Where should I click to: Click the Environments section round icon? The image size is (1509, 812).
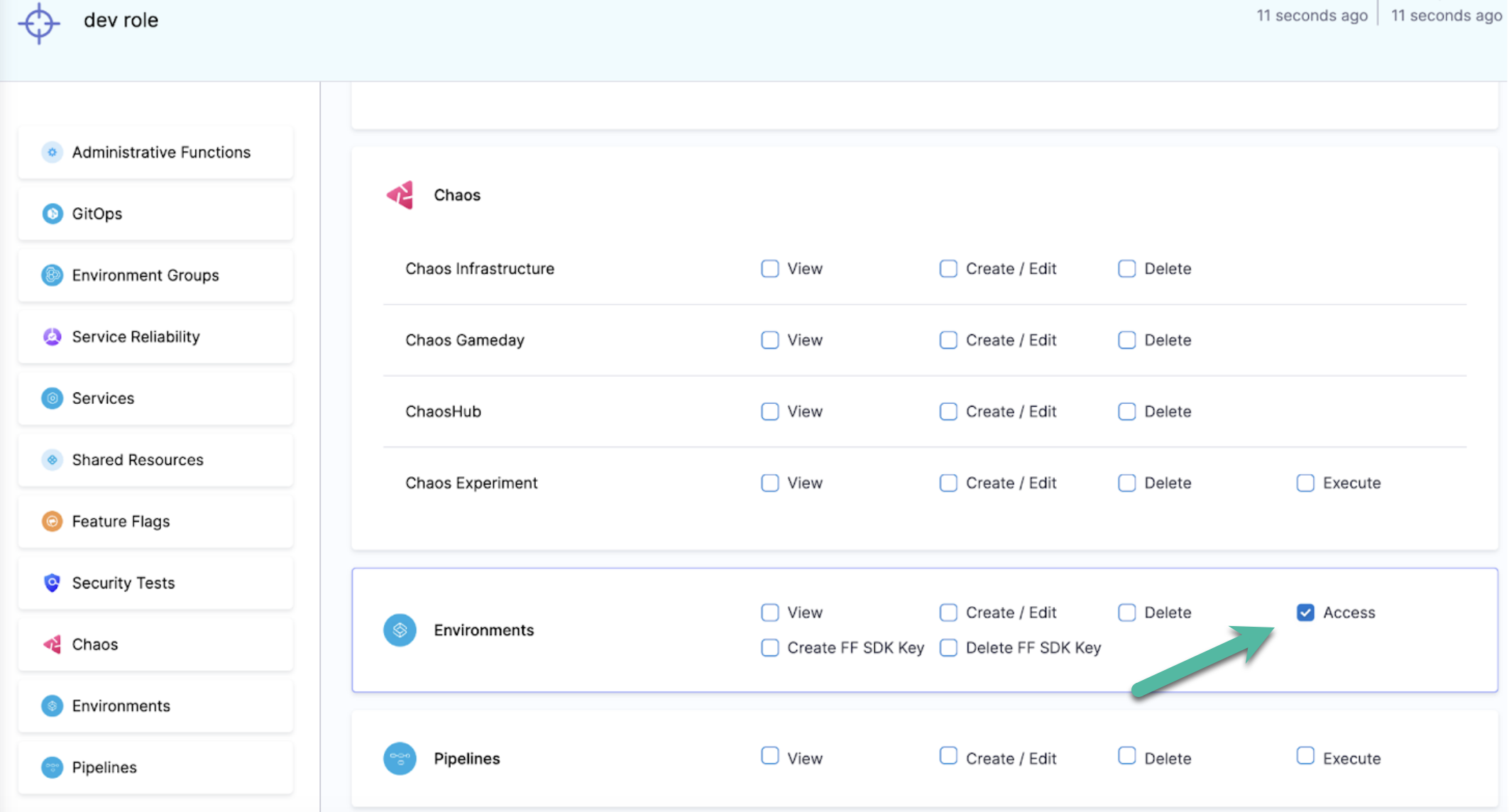(x=400, y=630)
